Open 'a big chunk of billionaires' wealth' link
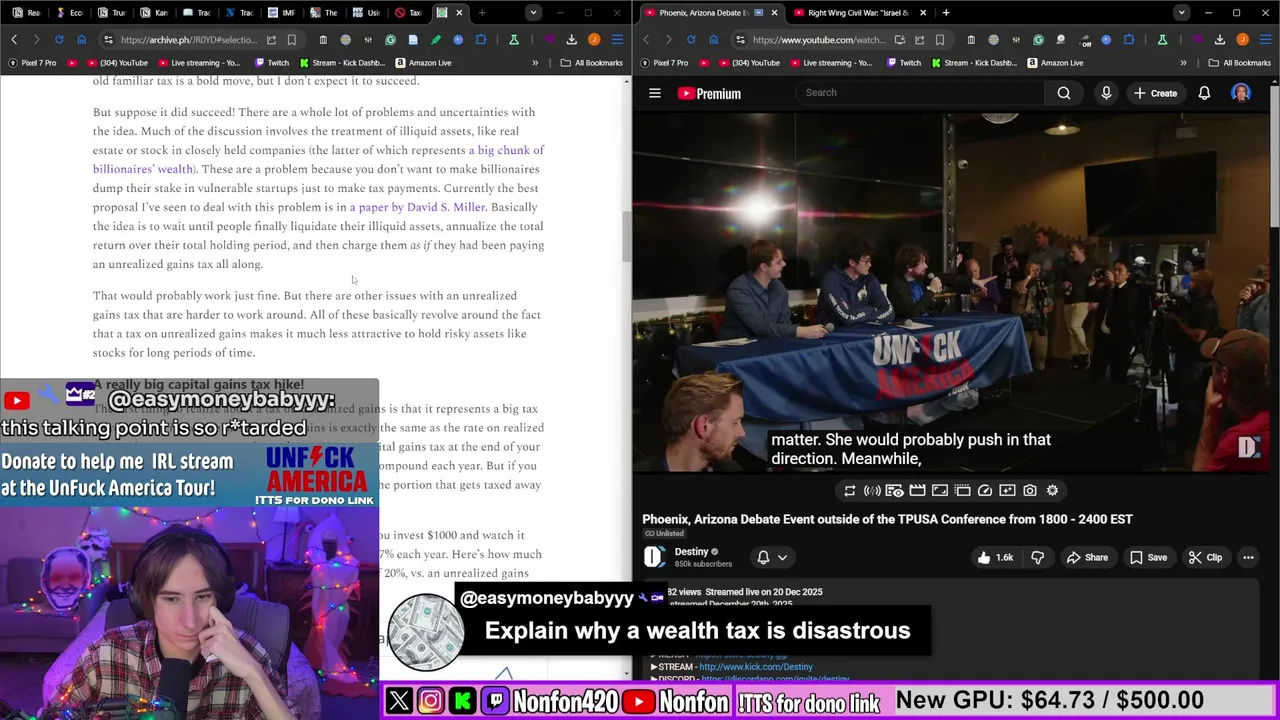Image resolution: width=1280 pixels, height=720 pixels. point(318,159)
